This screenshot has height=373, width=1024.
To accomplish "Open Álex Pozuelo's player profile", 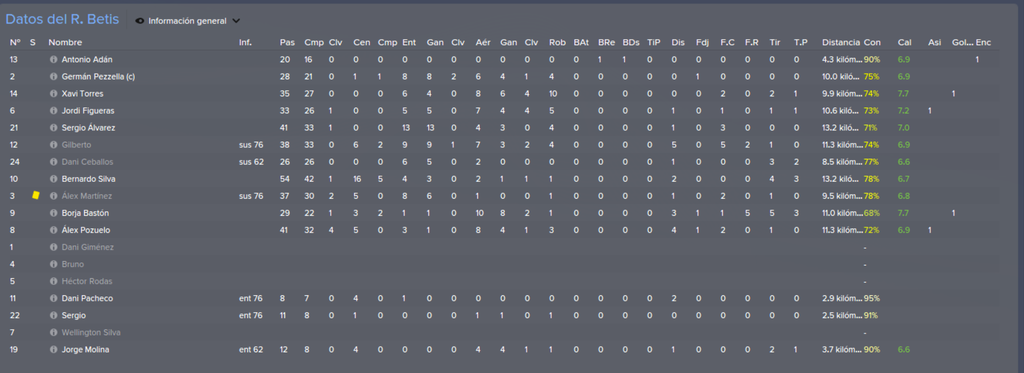I will [x=84, y=229].
